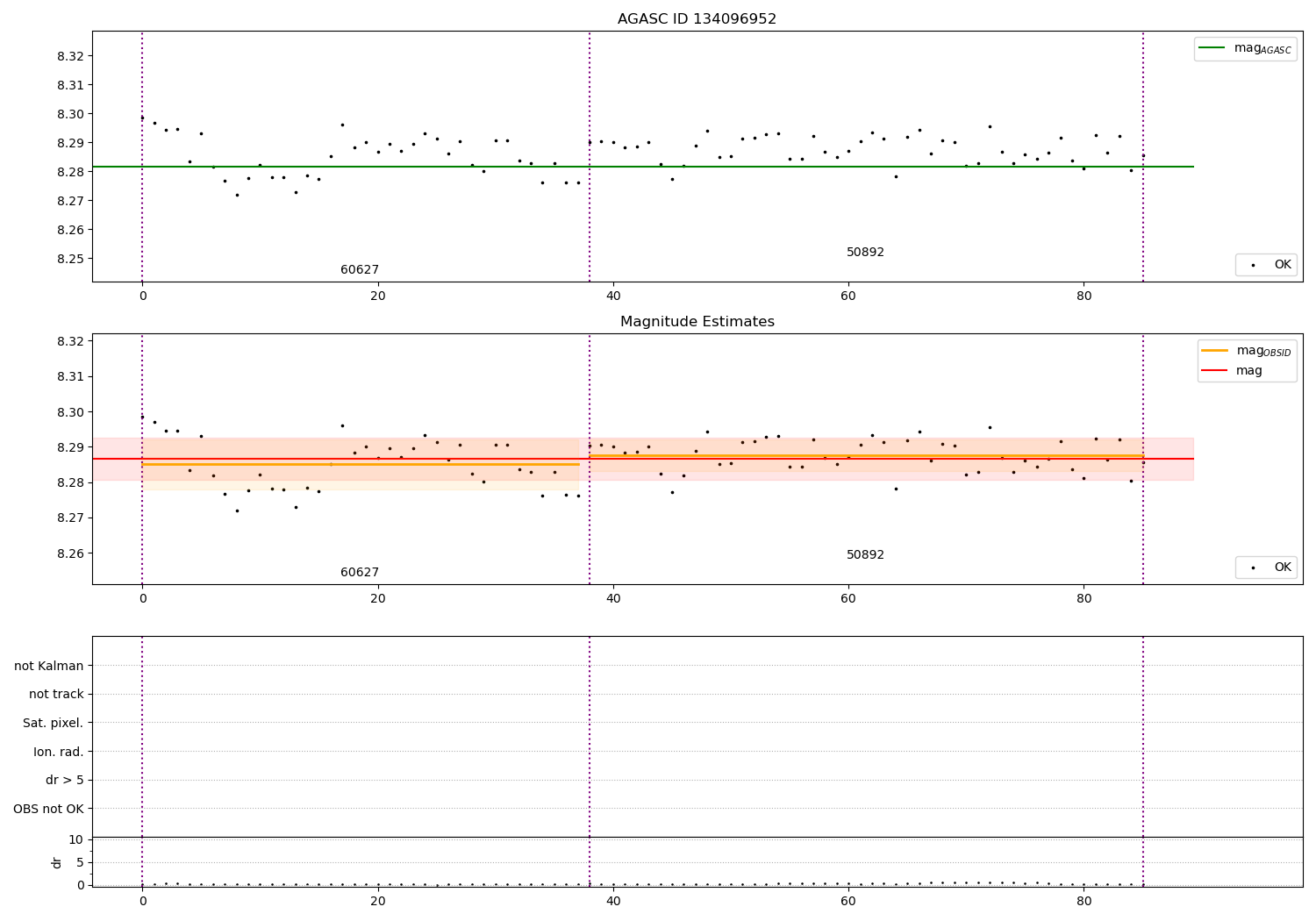Click the 'not track' axis label
The height and width of the screenshot is (921, 1316).
(56, 694)
